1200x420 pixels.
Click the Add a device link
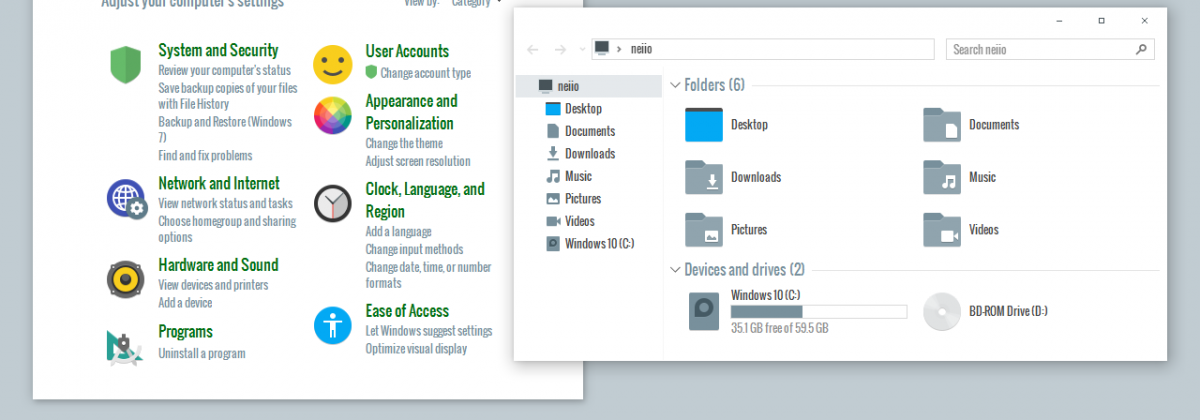coord(185,303)
